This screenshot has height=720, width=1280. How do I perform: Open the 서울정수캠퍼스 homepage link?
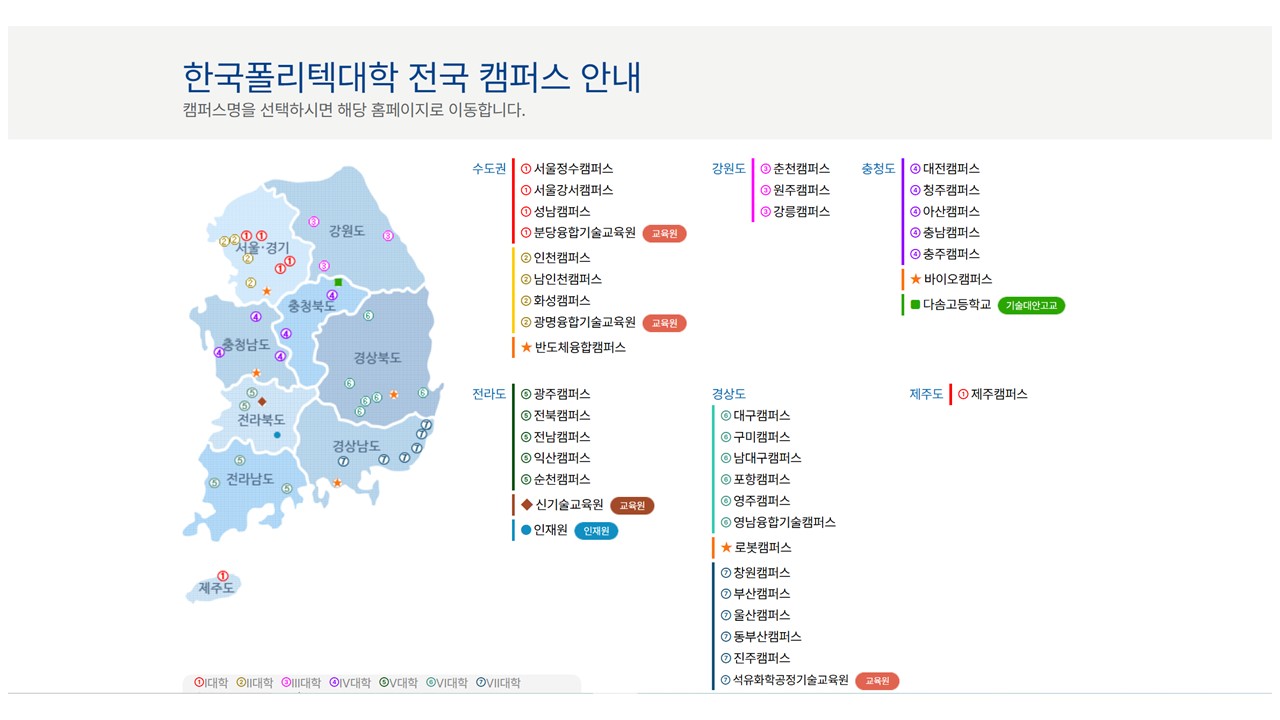point(572,168)
